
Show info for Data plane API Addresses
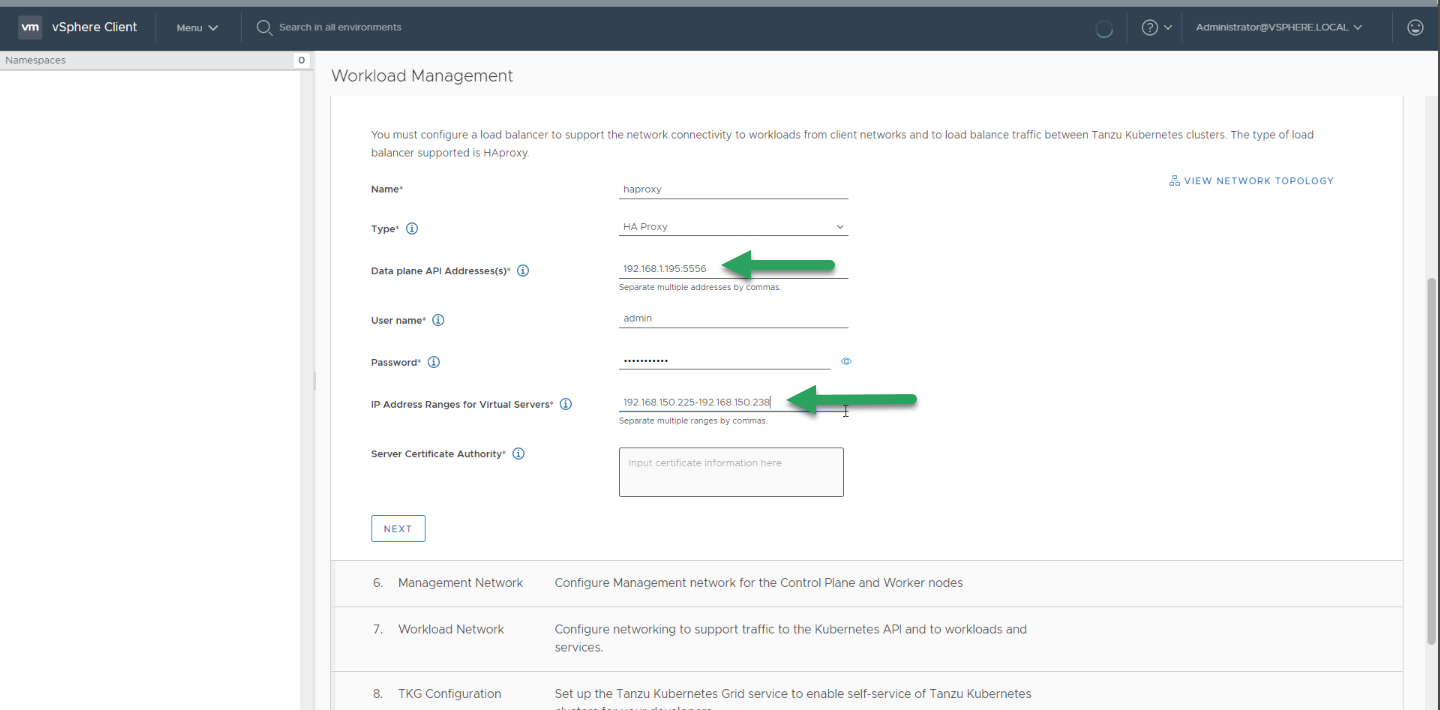(x=523, y=271)
